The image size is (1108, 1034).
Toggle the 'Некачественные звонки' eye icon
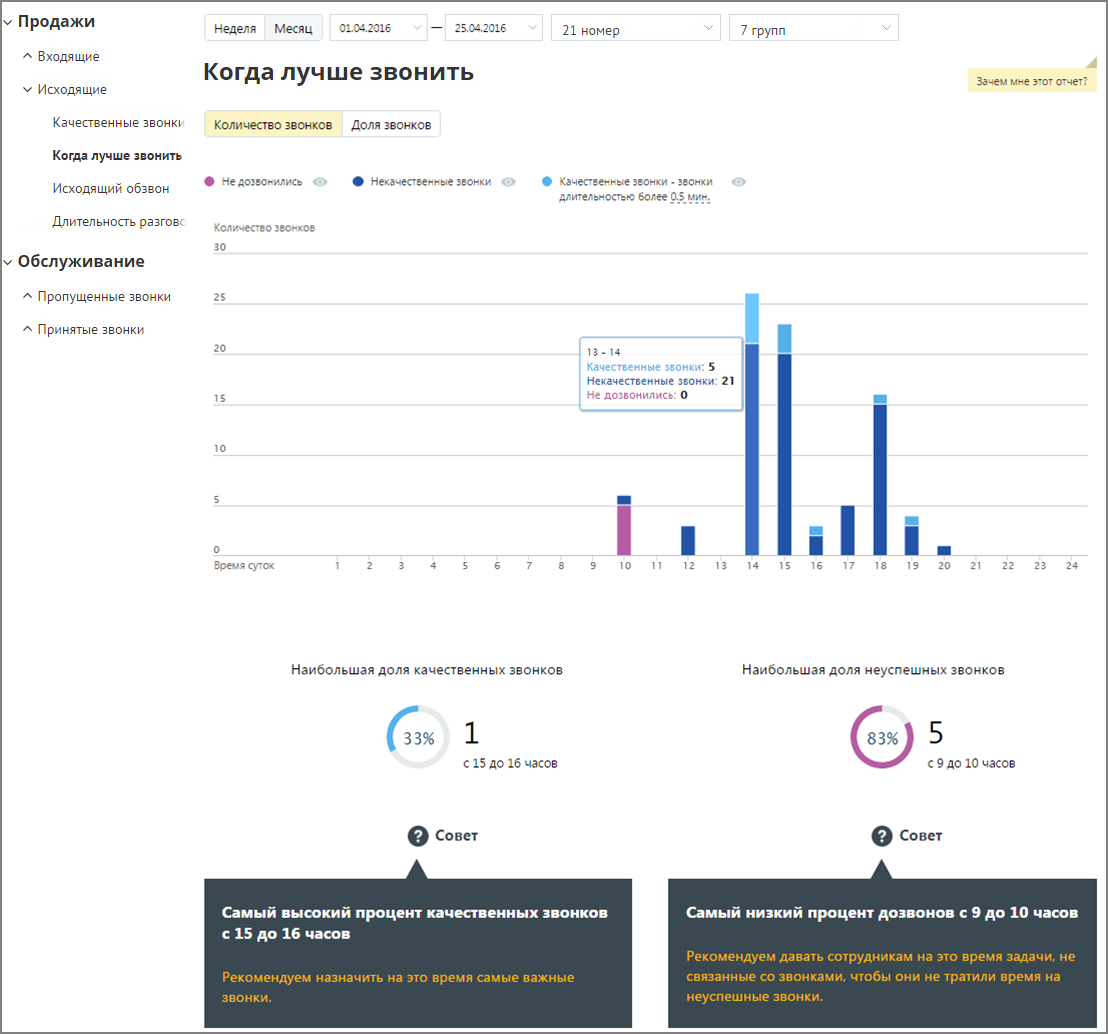click(x=508, y=182)
